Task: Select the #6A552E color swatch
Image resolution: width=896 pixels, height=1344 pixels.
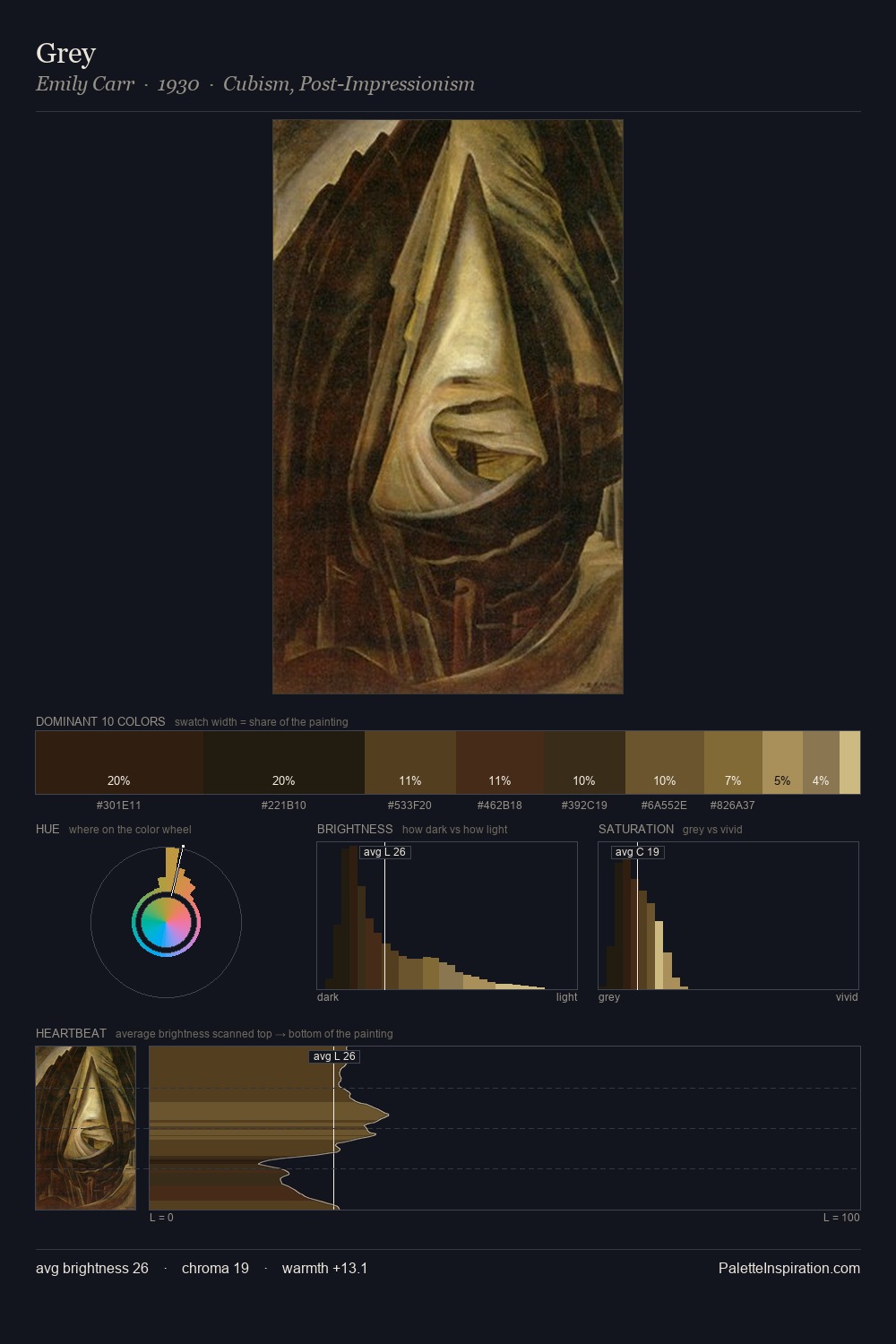Action: pyautogui.click(x=665, y=762)
